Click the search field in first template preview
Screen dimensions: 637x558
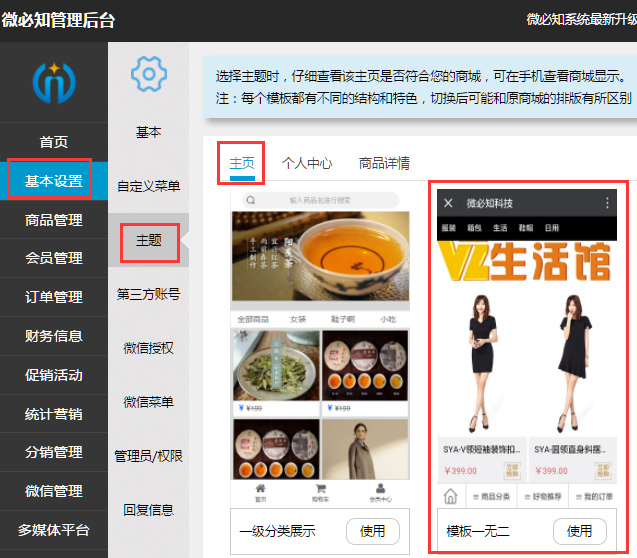321,200
